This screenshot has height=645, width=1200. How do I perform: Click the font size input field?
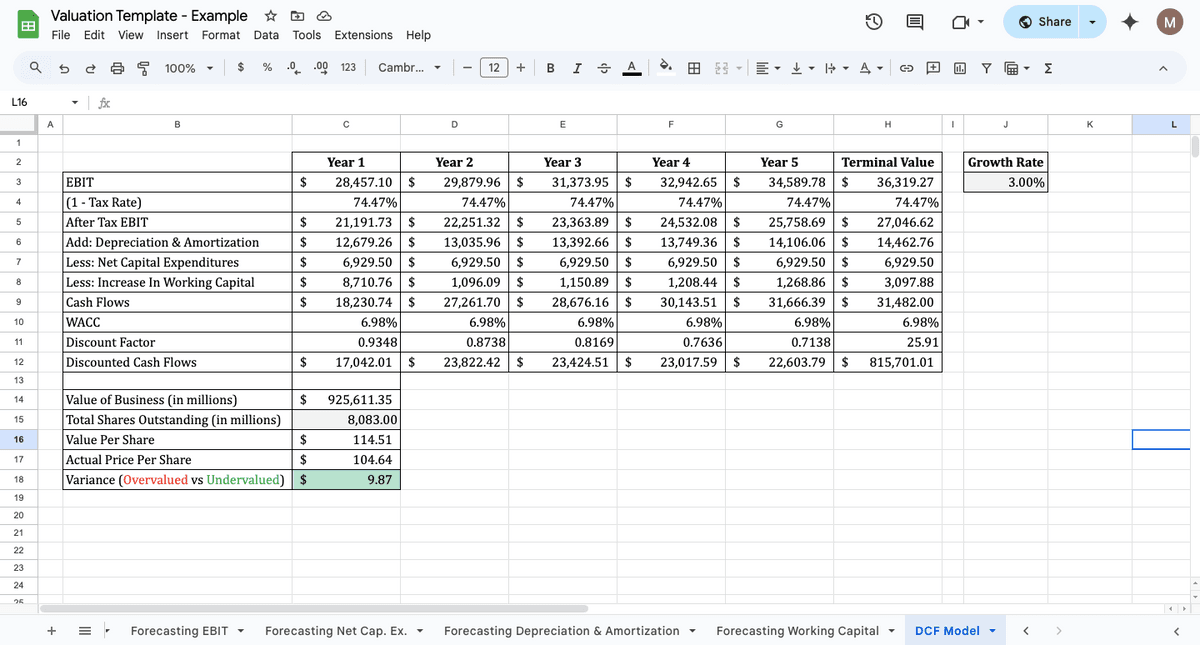point(494,68)
